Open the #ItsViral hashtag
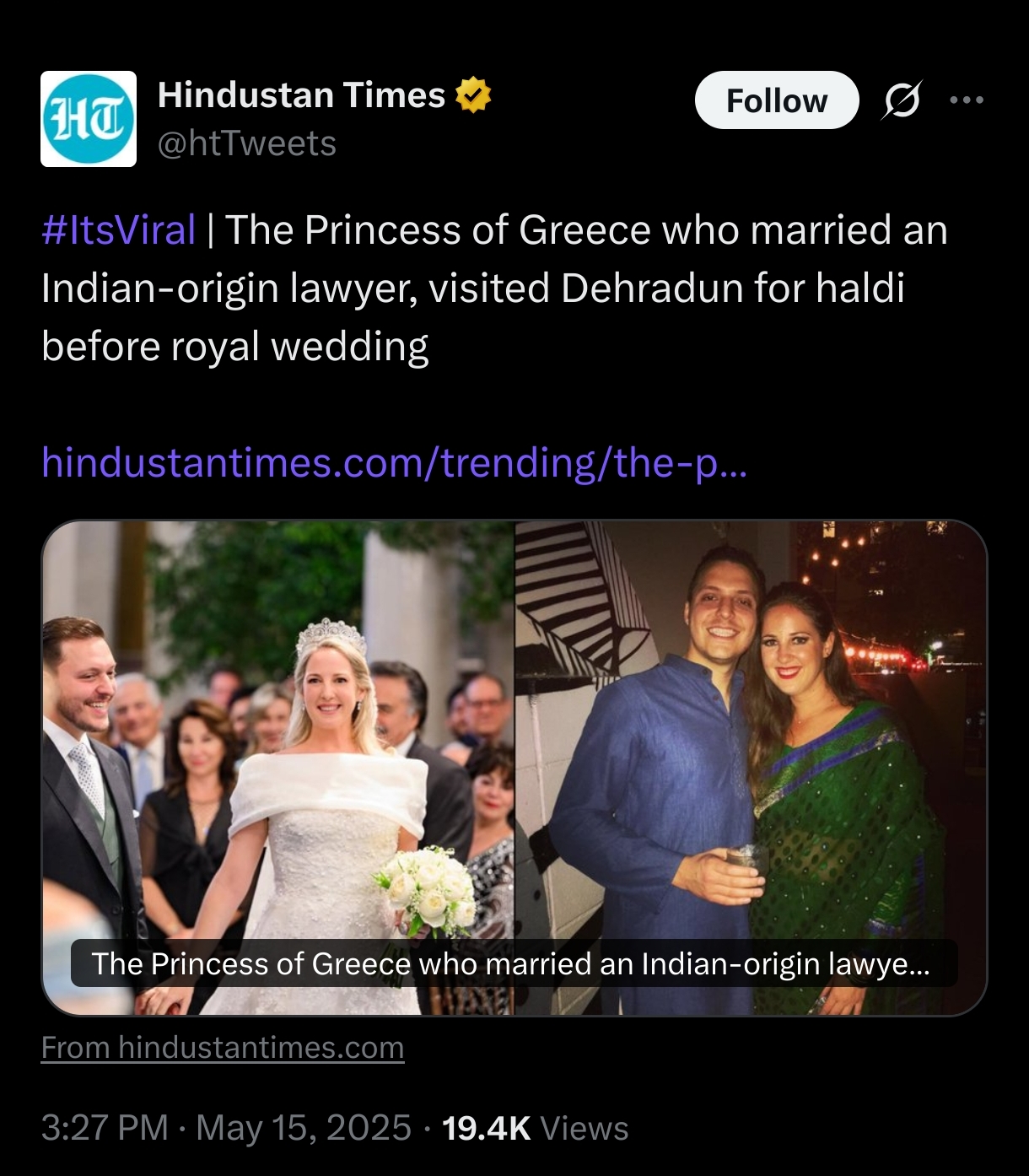1029x1176 pixels. click(x=119, y=229)
